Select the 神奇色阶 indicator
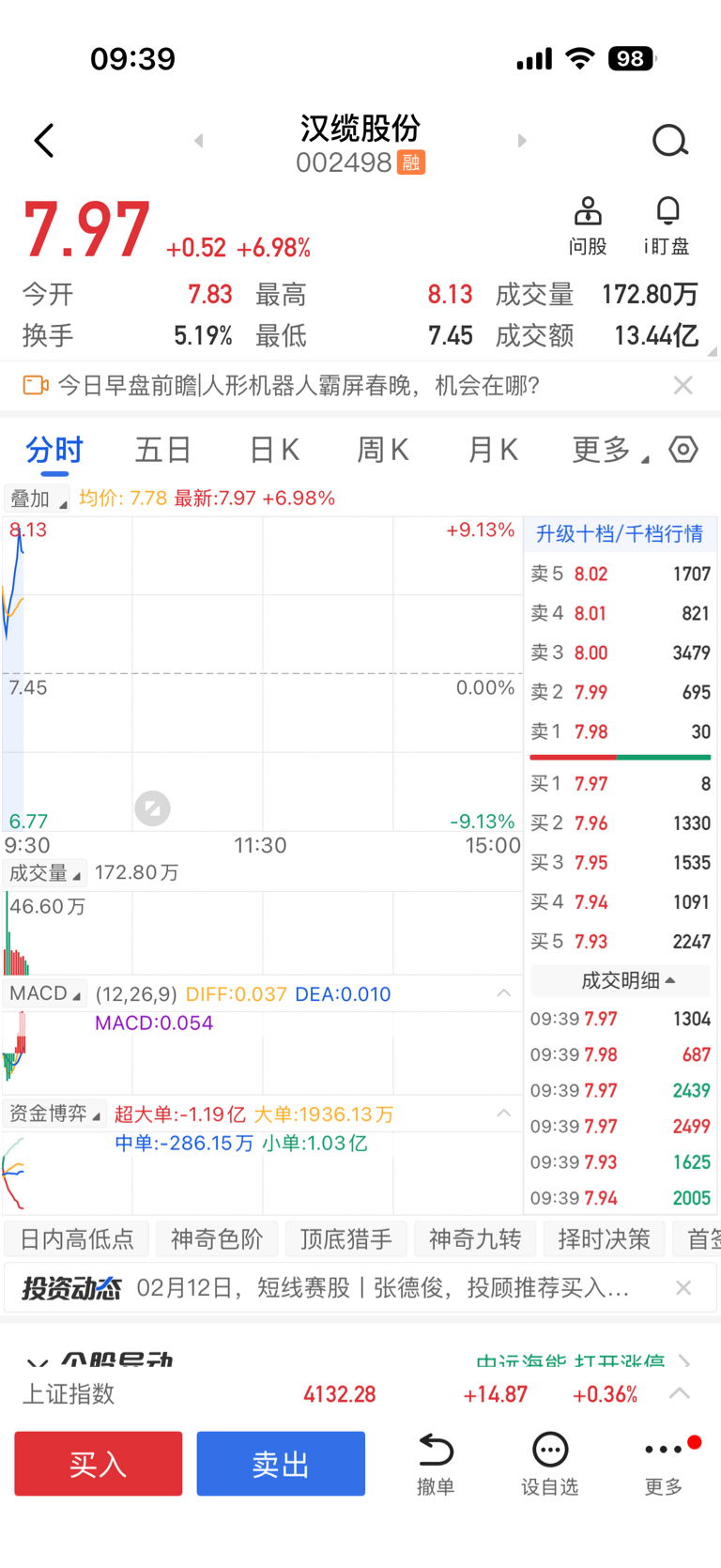This screenshot has width=721, height=1568. click(217, 1239)
